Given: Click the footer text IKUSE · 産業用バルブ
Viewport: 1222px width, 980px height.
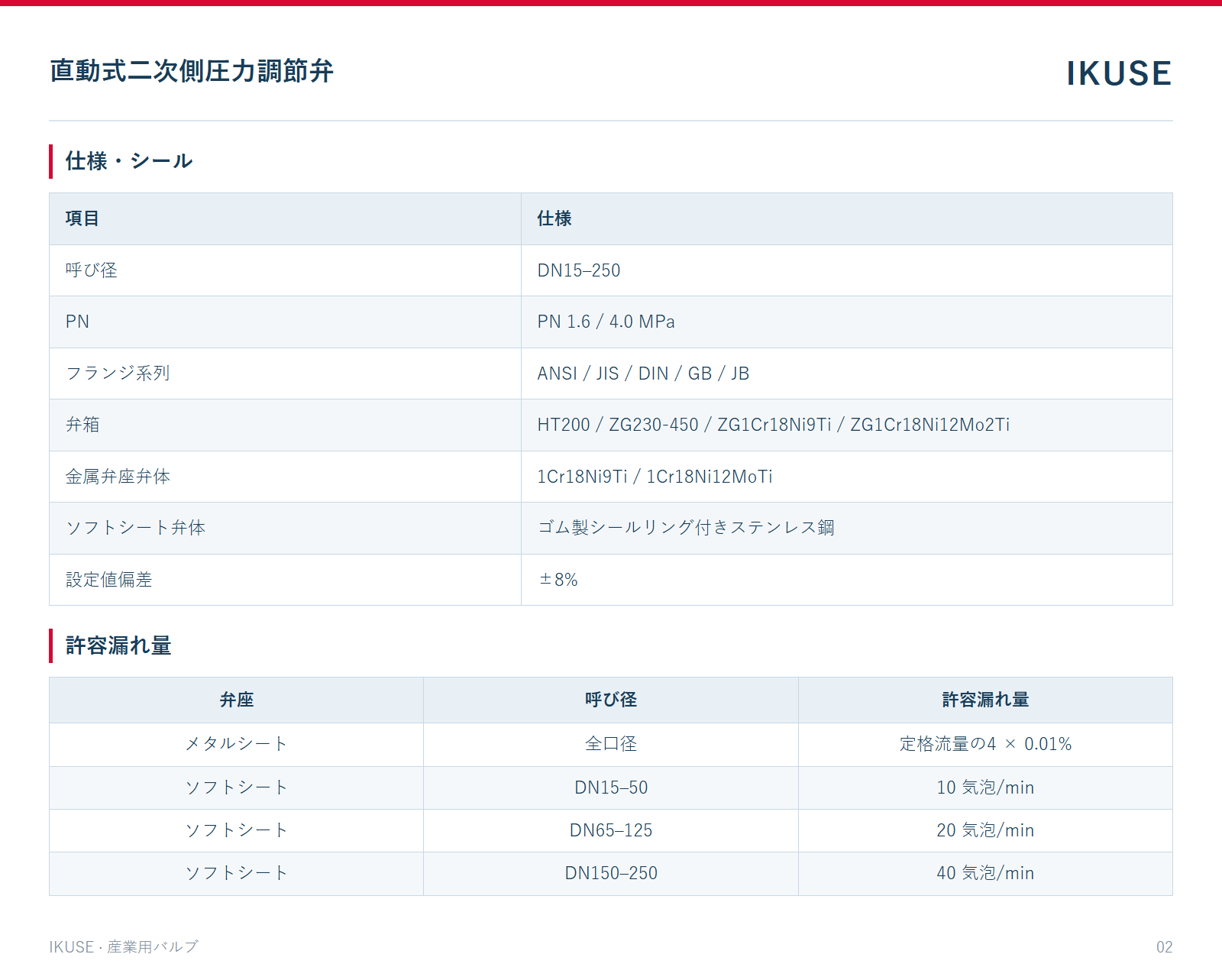Looking at the screenshot, I should [124, 947].
